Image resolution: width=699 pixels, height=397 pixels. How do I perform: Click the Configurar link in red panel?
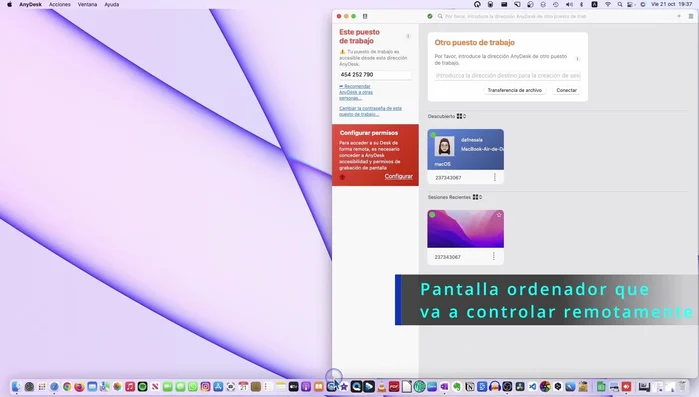pyautogui.click(x=399, y=176)
